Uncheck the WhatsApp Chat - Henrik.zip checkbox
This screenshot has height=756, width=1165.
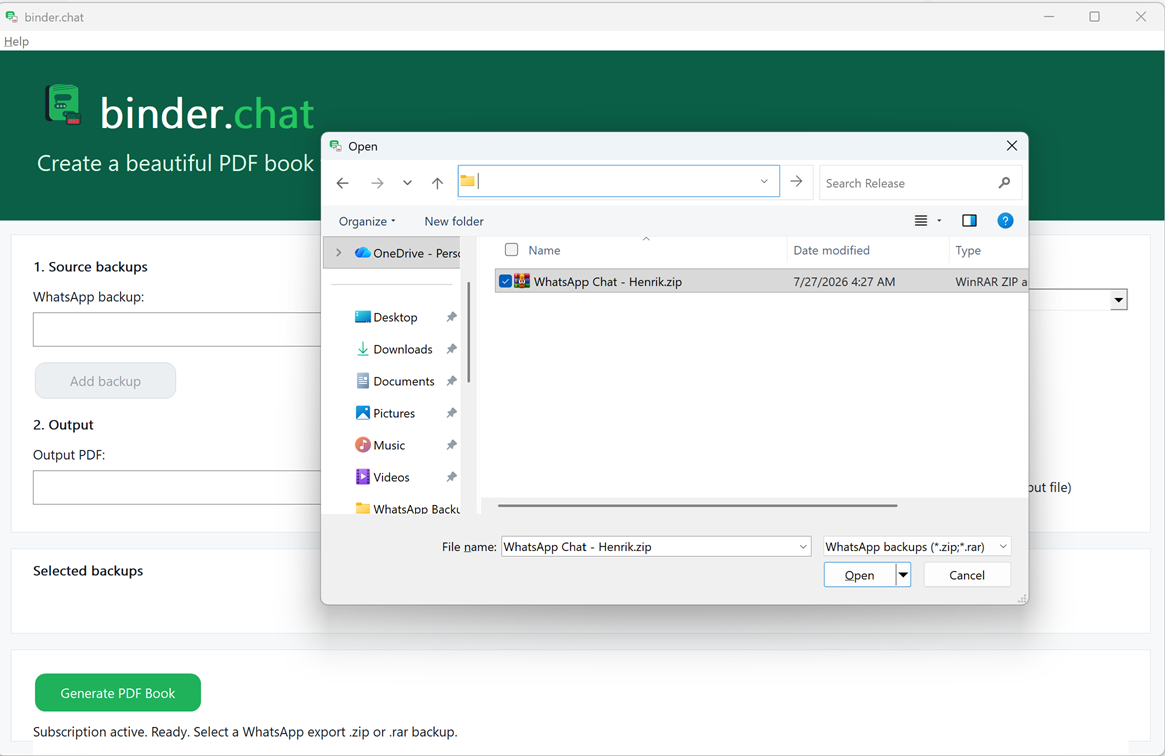point(505,281)
